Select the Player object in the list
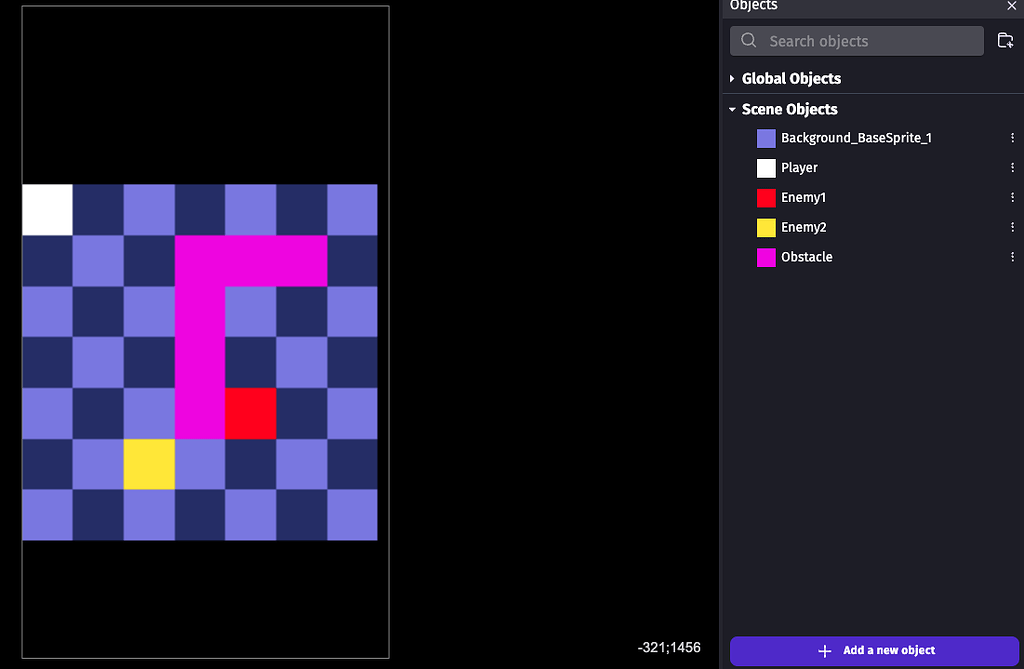 click(x=799, y=167)
